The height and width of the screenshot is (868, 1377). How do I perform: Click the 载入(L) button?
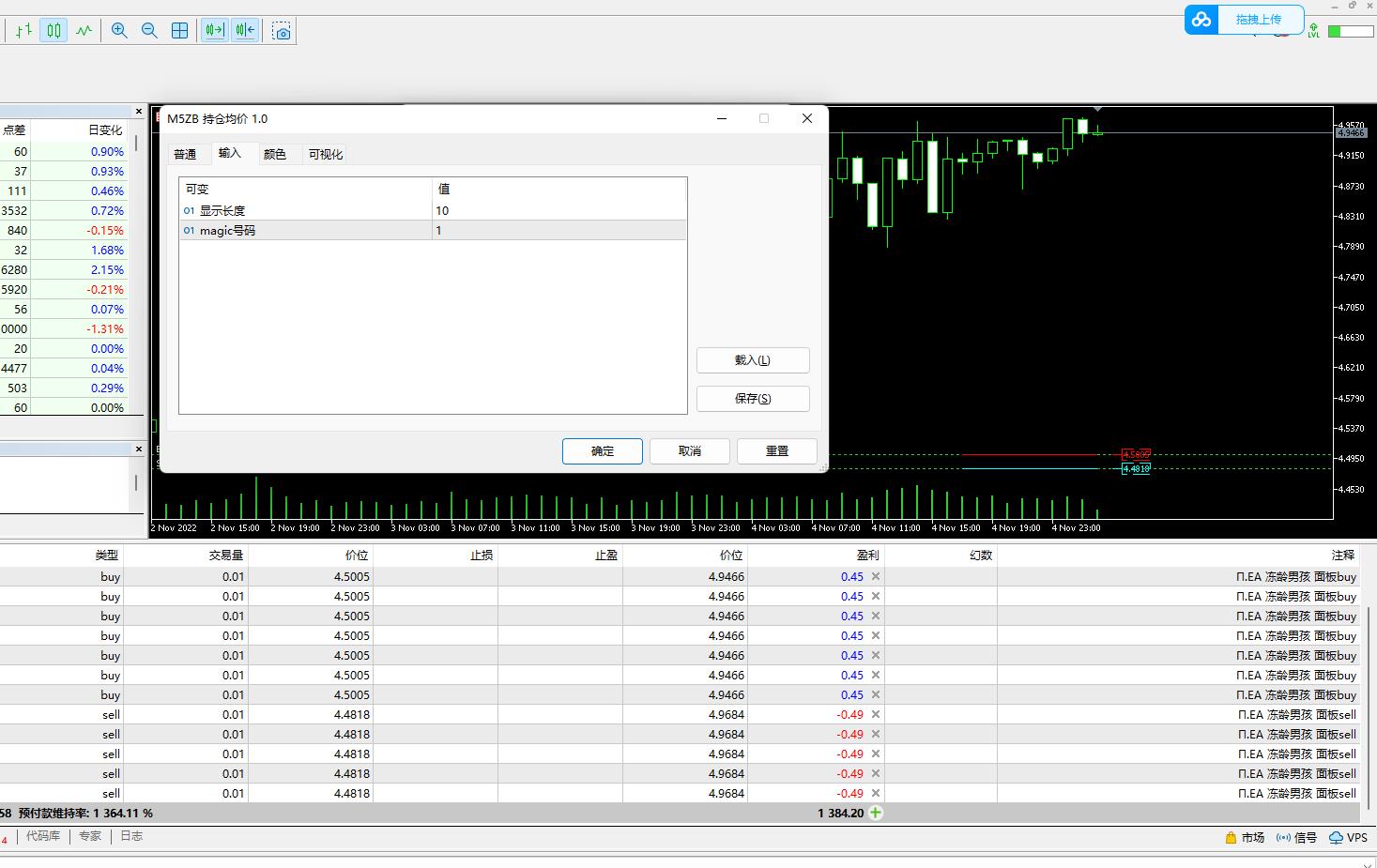(753, 360)
